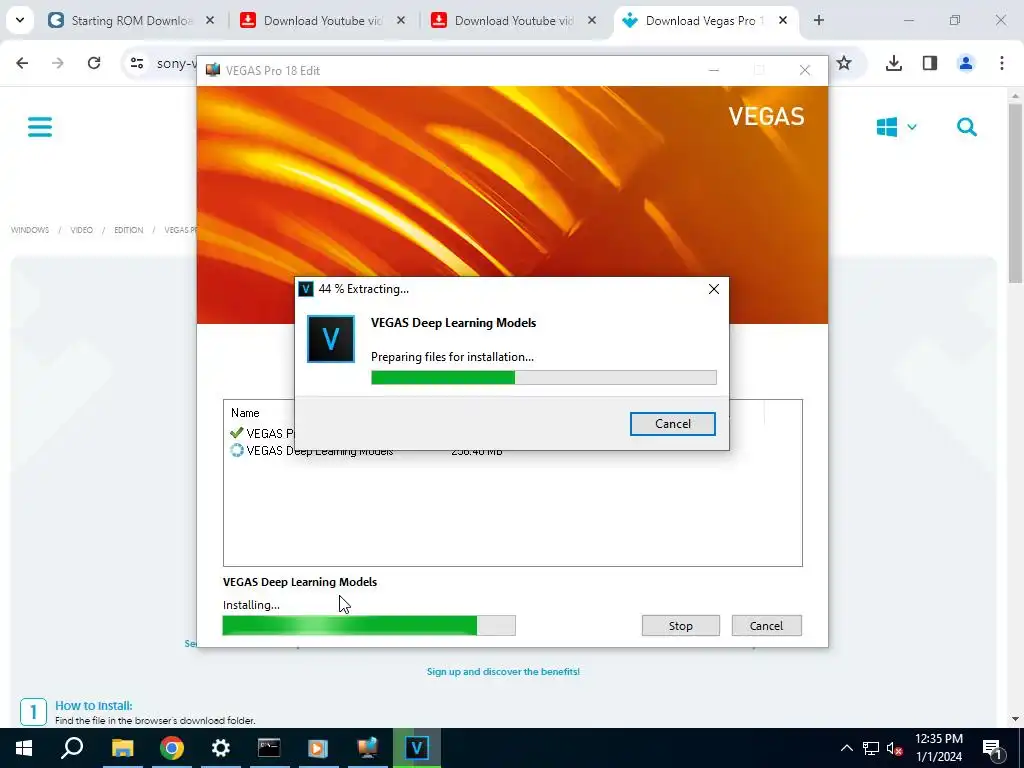Click the page vertical scrollbar thumb
Viewport: 1024px width, 768px height.
pos(1015,193)
